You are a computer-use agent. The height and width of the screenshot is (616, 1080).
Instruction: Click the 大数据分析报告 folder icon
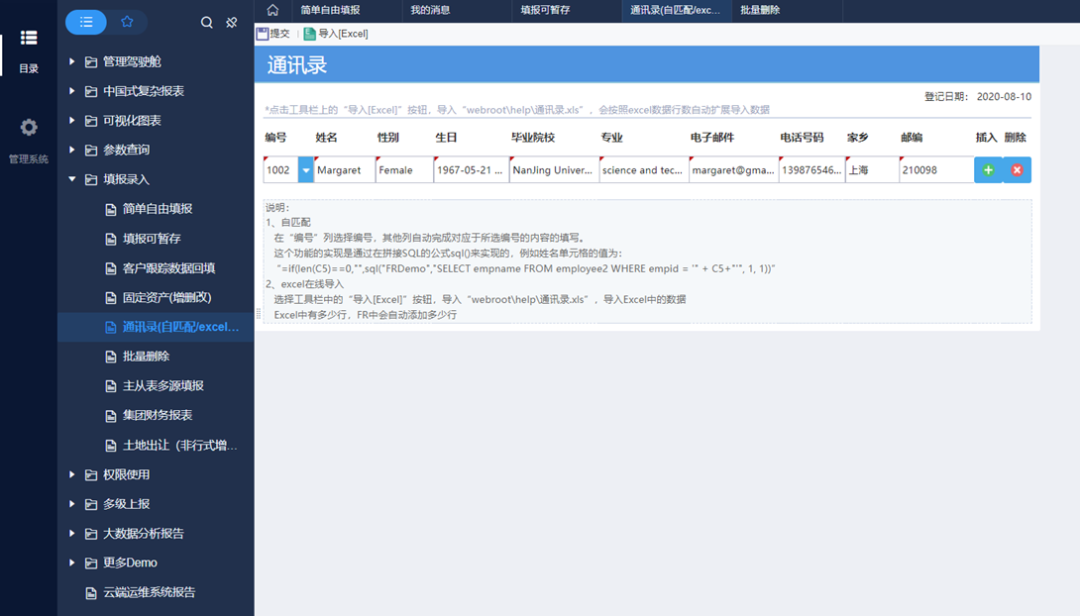click(x=91, y=533)
